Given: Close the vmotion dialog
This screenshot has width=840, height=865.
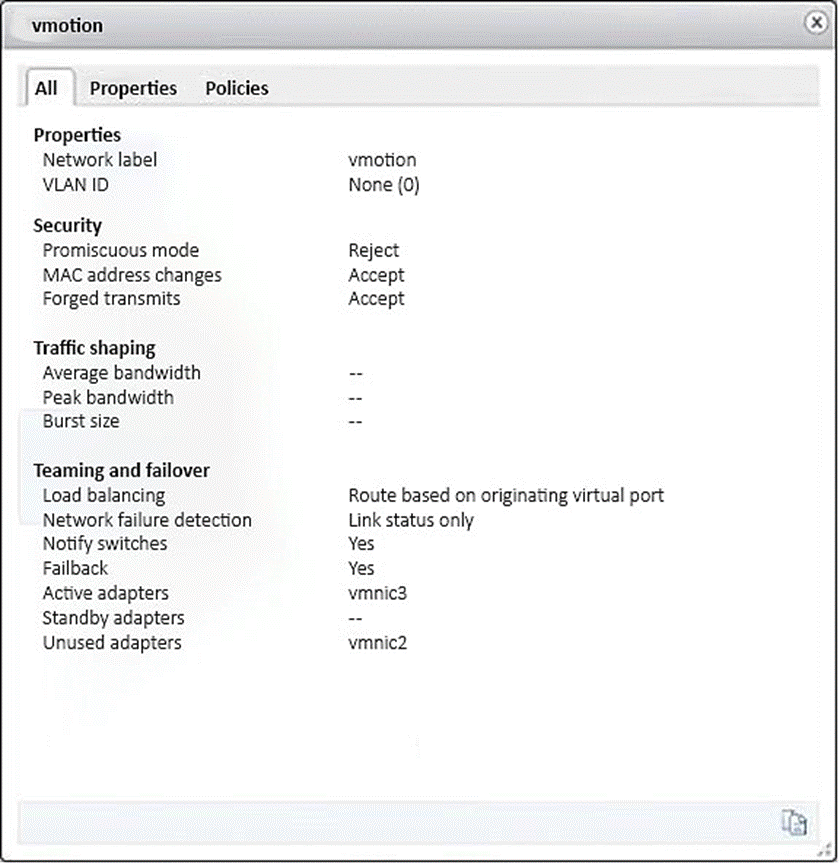Looking at the screenshot, I should [817, 23].
